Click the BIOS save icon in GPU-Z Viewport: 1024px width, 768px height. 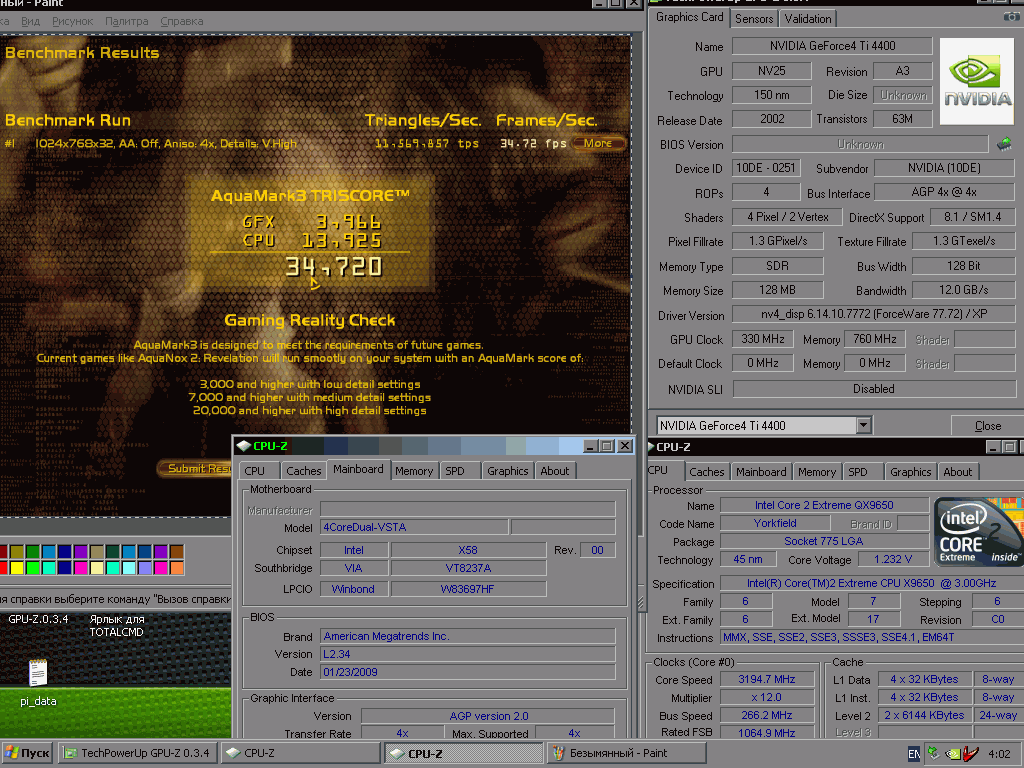tap(1004, 144)
